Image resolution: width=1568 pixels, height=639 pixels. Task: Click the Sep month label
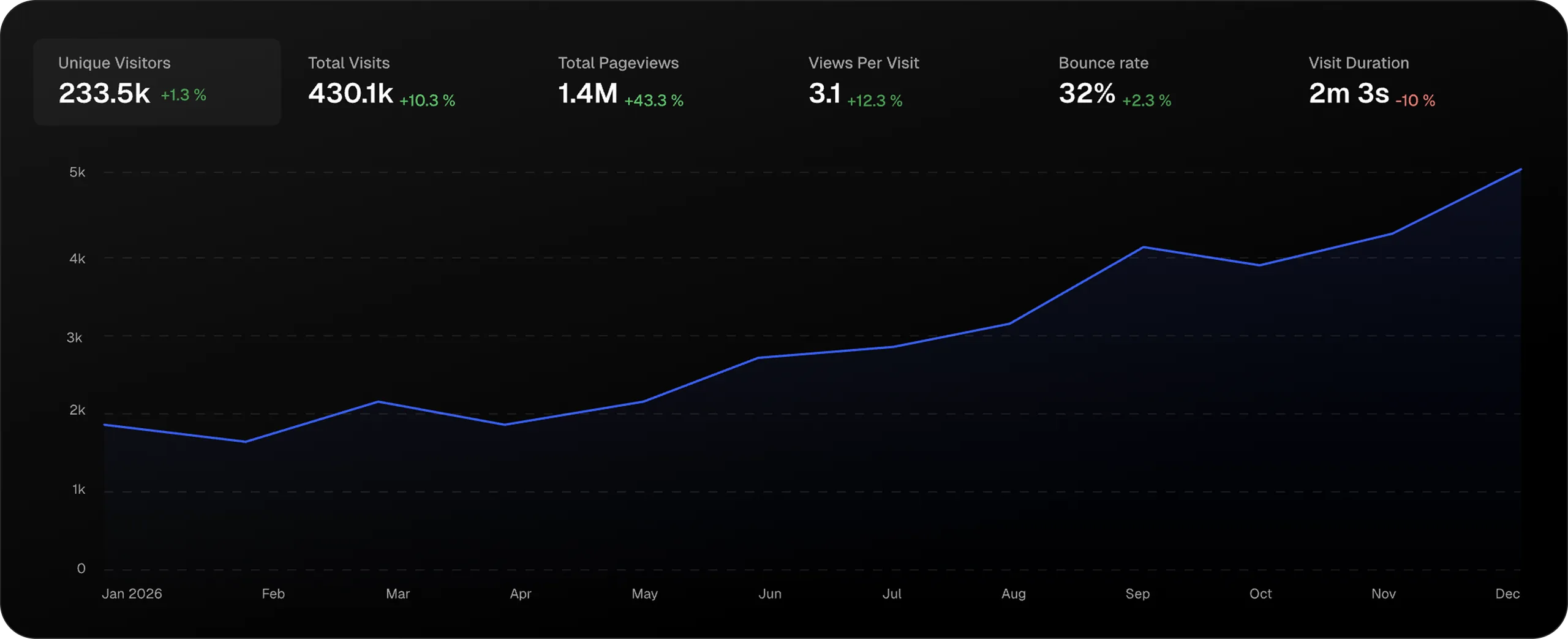[1137, 594]
